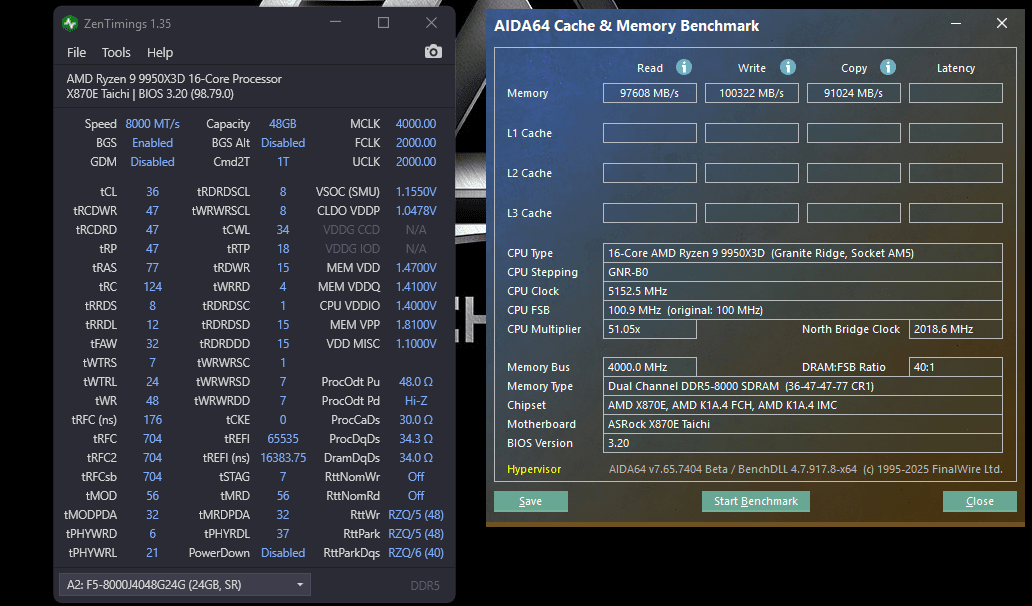Click the X870E Taichi BIOS 3.20 line

150,94
